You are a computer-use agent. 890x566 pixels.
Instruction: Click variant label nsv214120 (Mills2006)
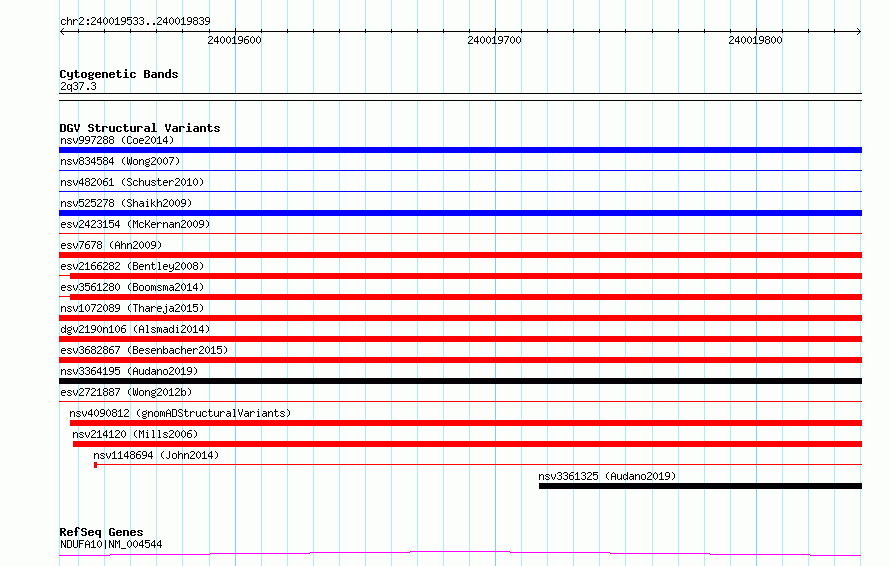(x=135, y=434)
